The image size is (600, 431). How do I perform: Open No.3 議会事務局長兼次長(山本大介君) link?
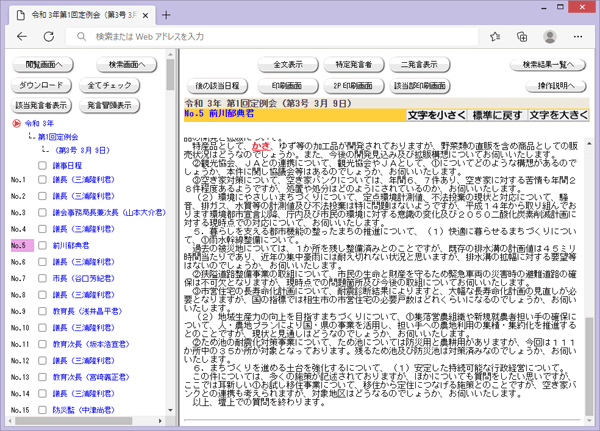coord(109,212)
